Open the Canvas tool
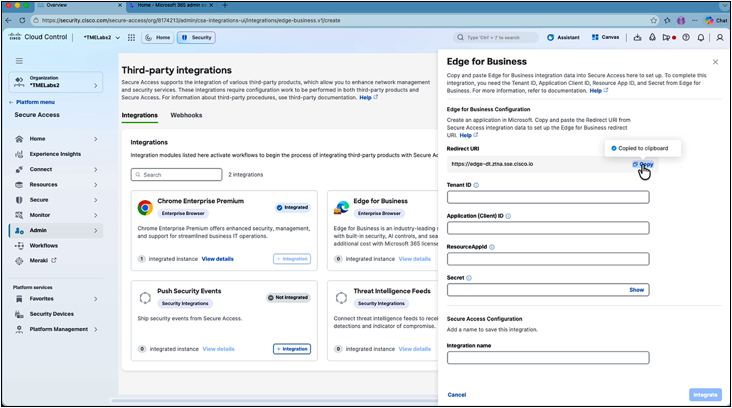 pyautogui.click(x=605, y=37)
